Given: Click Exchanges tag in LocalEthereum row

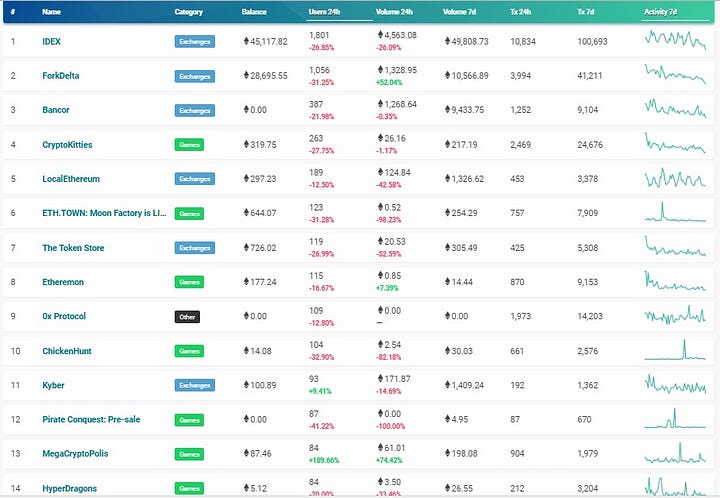Looking at the screenshot, I should [195, 179].
